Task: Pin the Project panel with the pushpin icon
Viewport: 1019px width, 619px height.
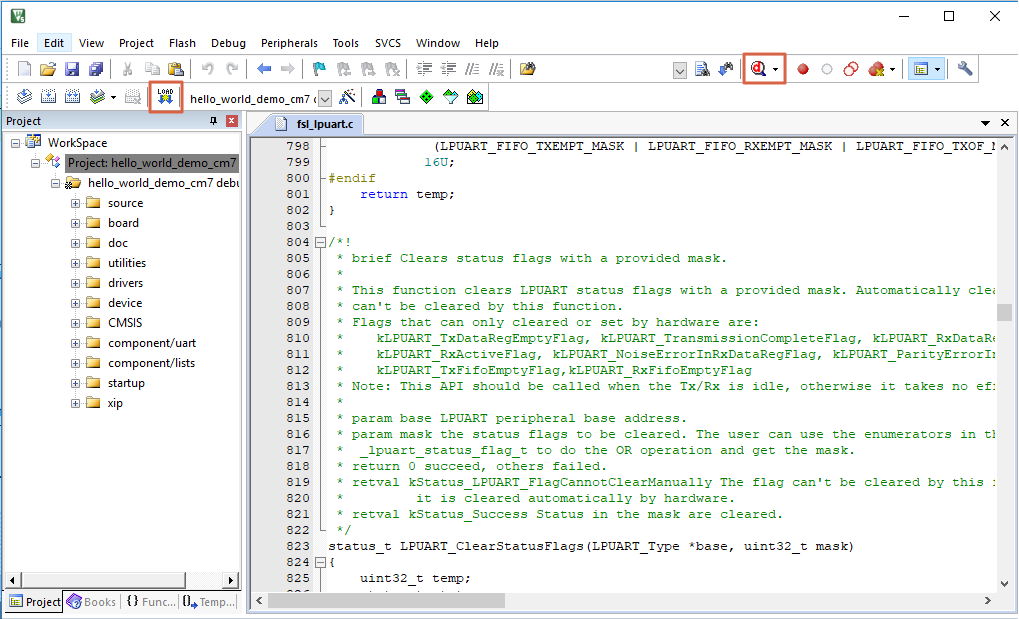Action: [x=213, y=121]
